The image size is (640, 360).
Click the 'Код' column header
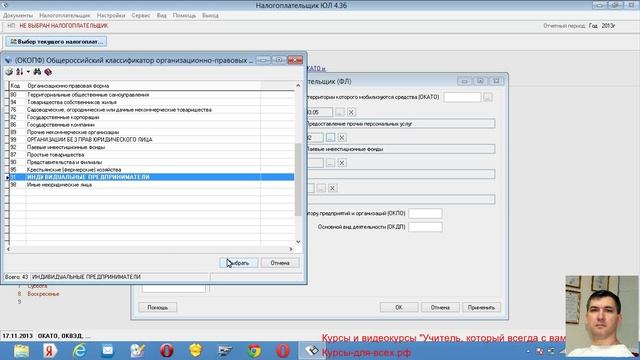(x=17, y=86)
